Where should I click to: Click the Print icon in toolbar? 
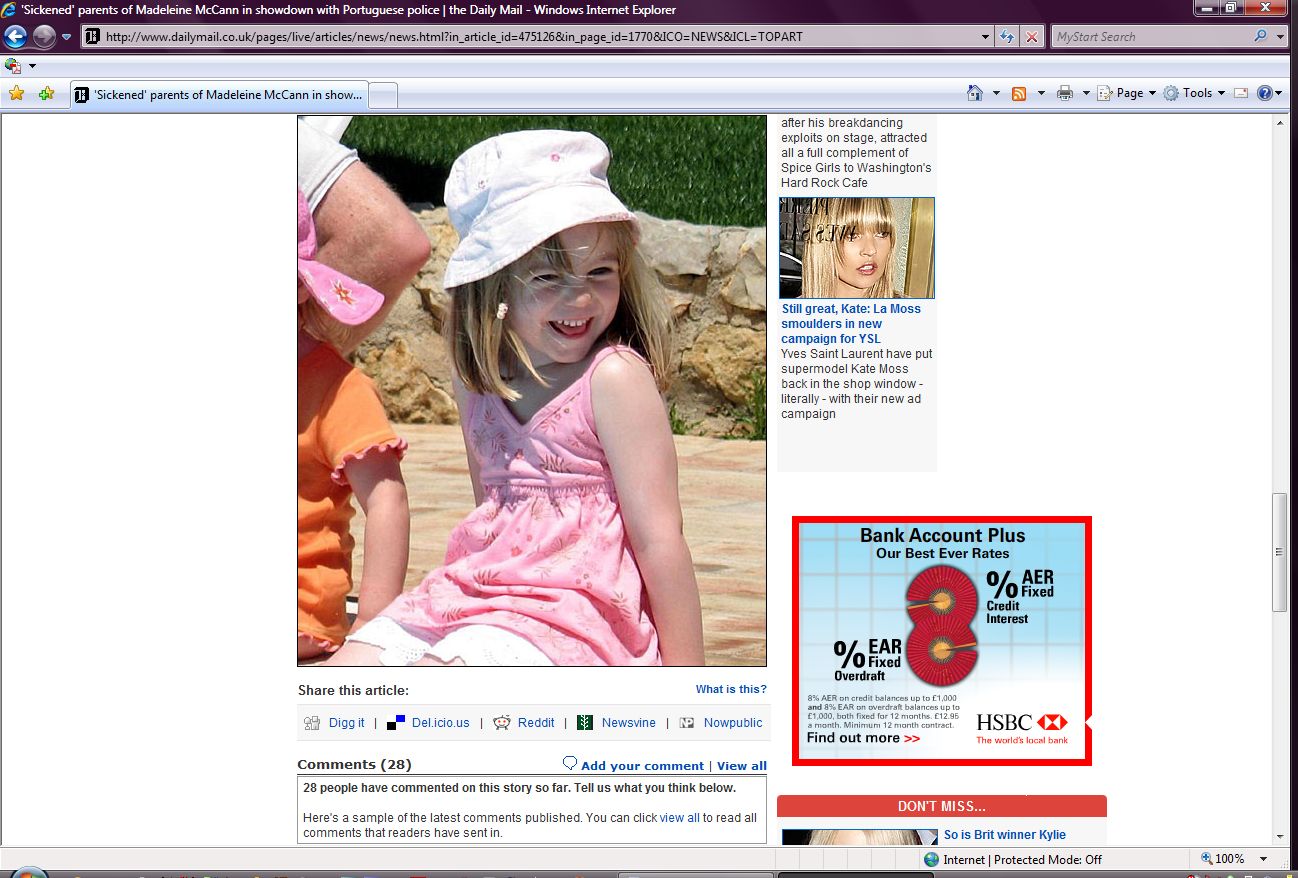(x=1065, y=93)
